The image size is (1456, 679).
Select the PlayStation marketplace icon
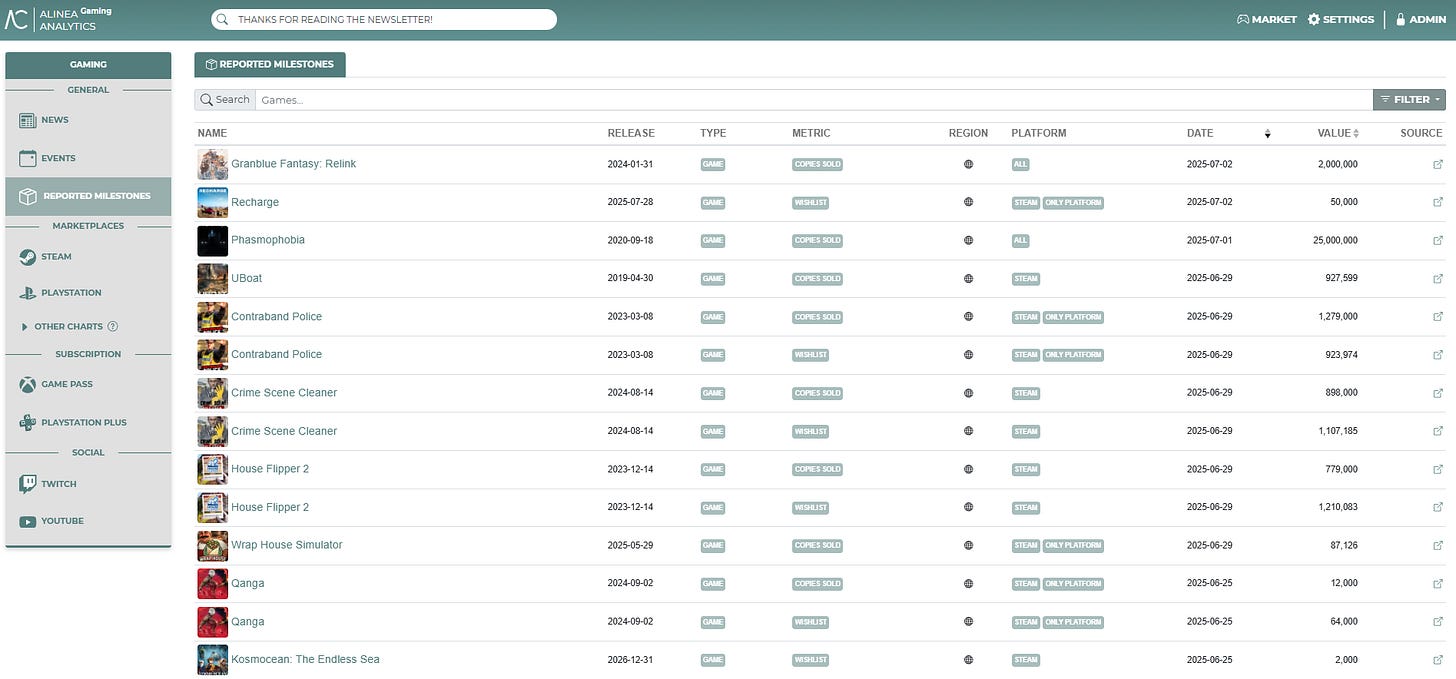click(28, 293)
